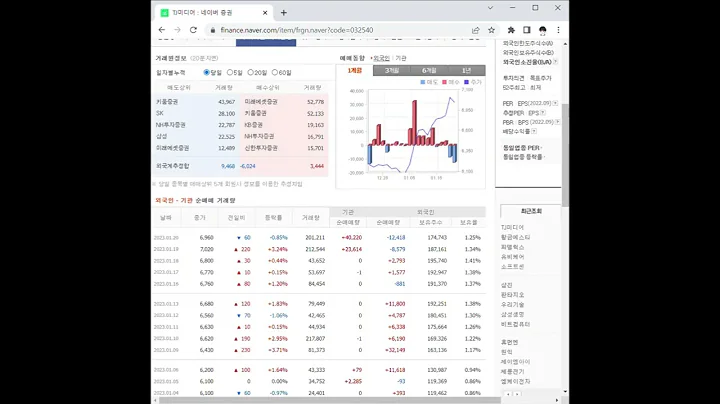The width and height of the screenshot is (720, 404).
Task: Click help icon beside BPS(2022.09)
Action: [557, 122]
